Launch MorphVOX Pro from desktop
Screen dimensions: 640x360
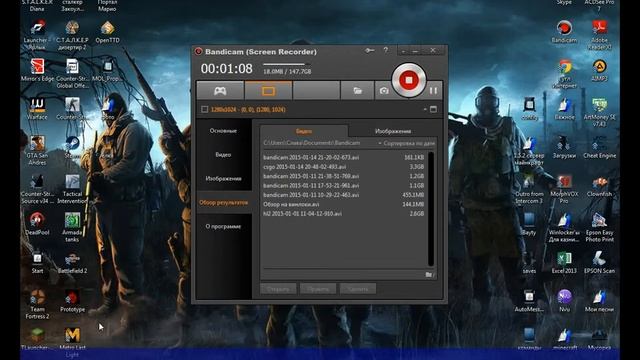tap(564, 189)
